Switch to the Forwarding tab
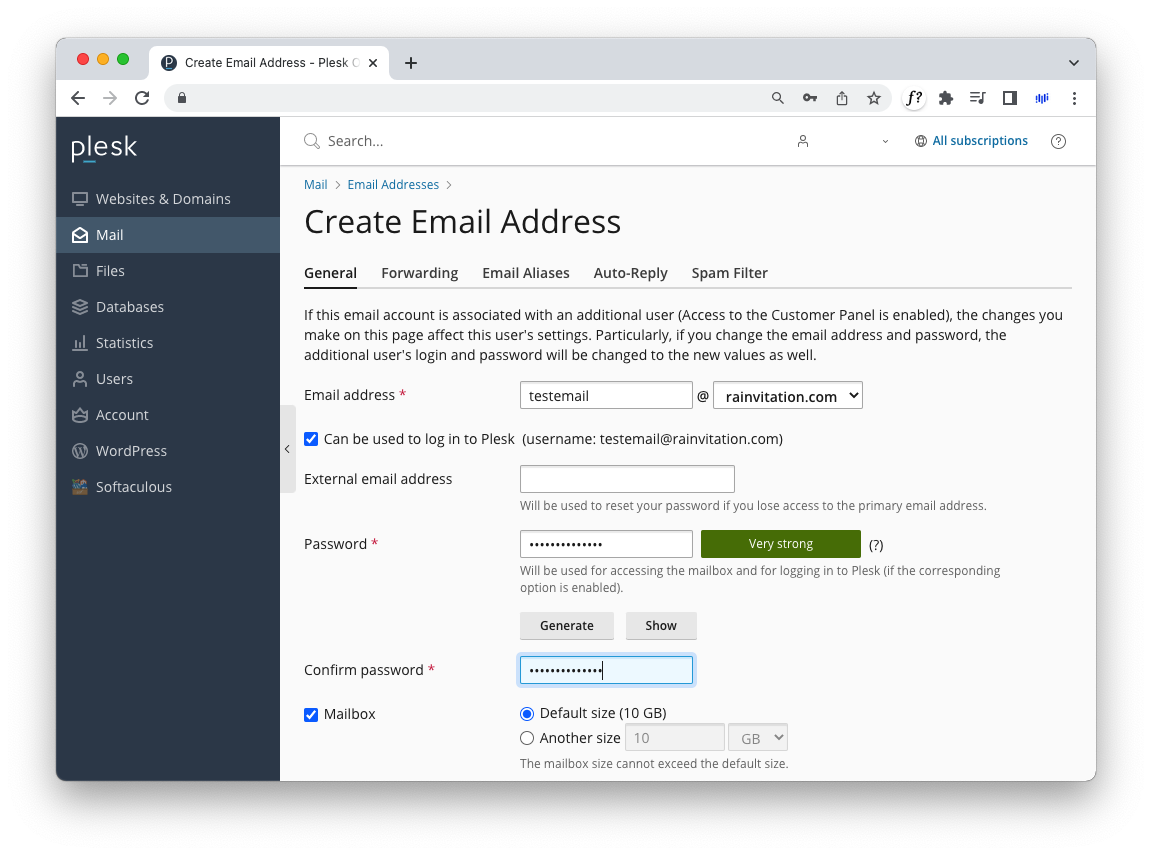The width and height of the screenshot is (1152, 855). pos(419,273)
